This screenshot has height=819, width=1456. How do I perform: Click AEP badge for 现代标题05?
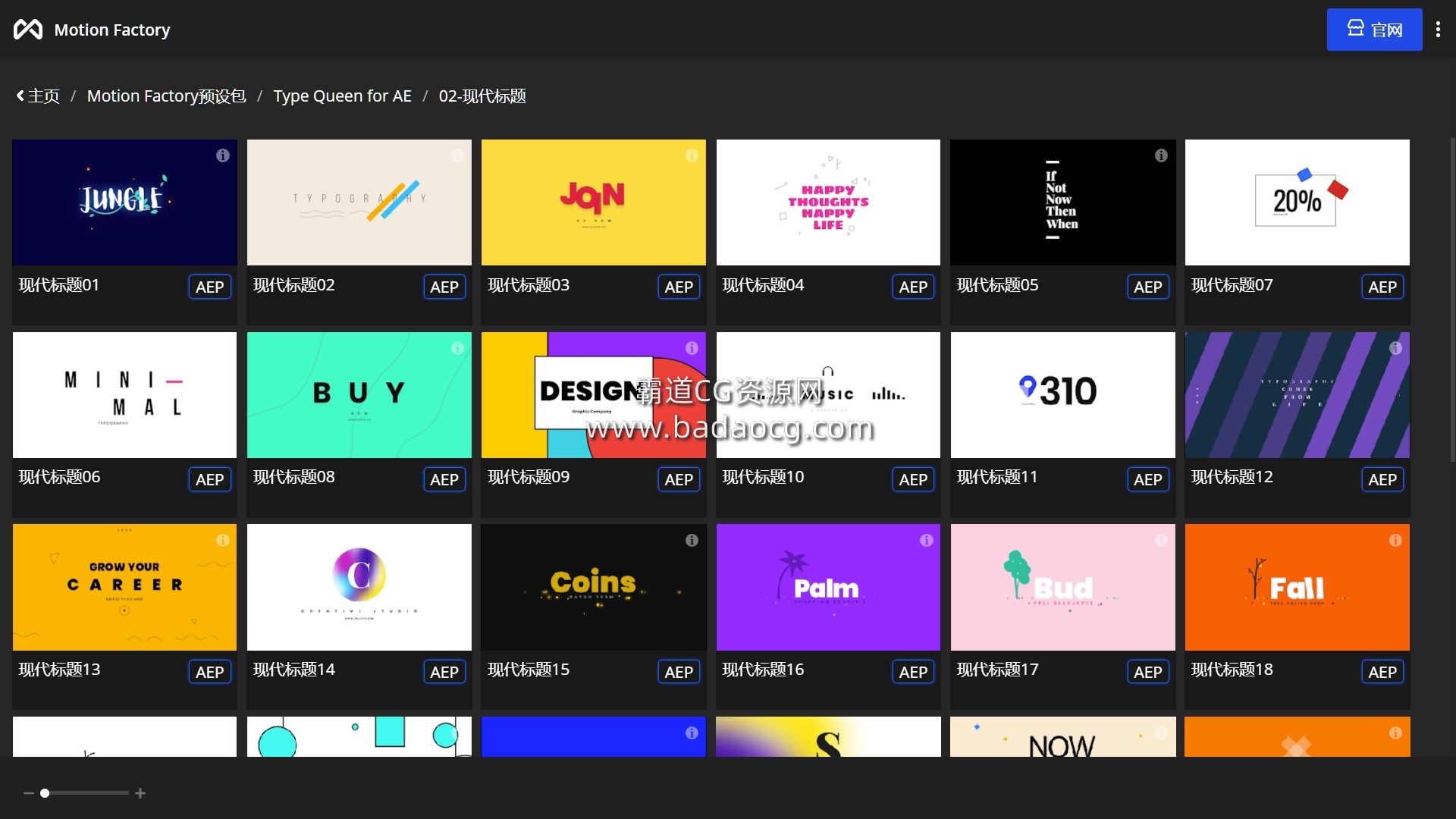1147,287
